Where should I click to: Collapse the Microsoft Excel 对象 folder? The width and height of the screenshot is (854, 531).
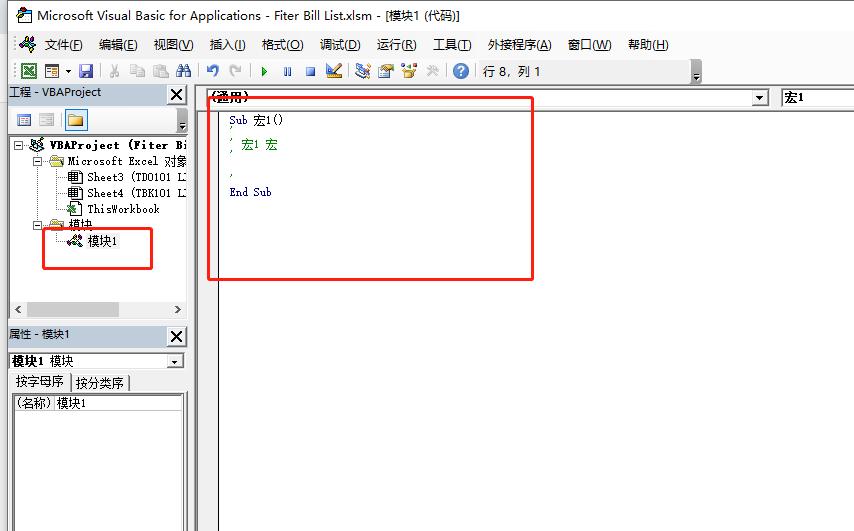pyautogui.click(x=37, y=161)
